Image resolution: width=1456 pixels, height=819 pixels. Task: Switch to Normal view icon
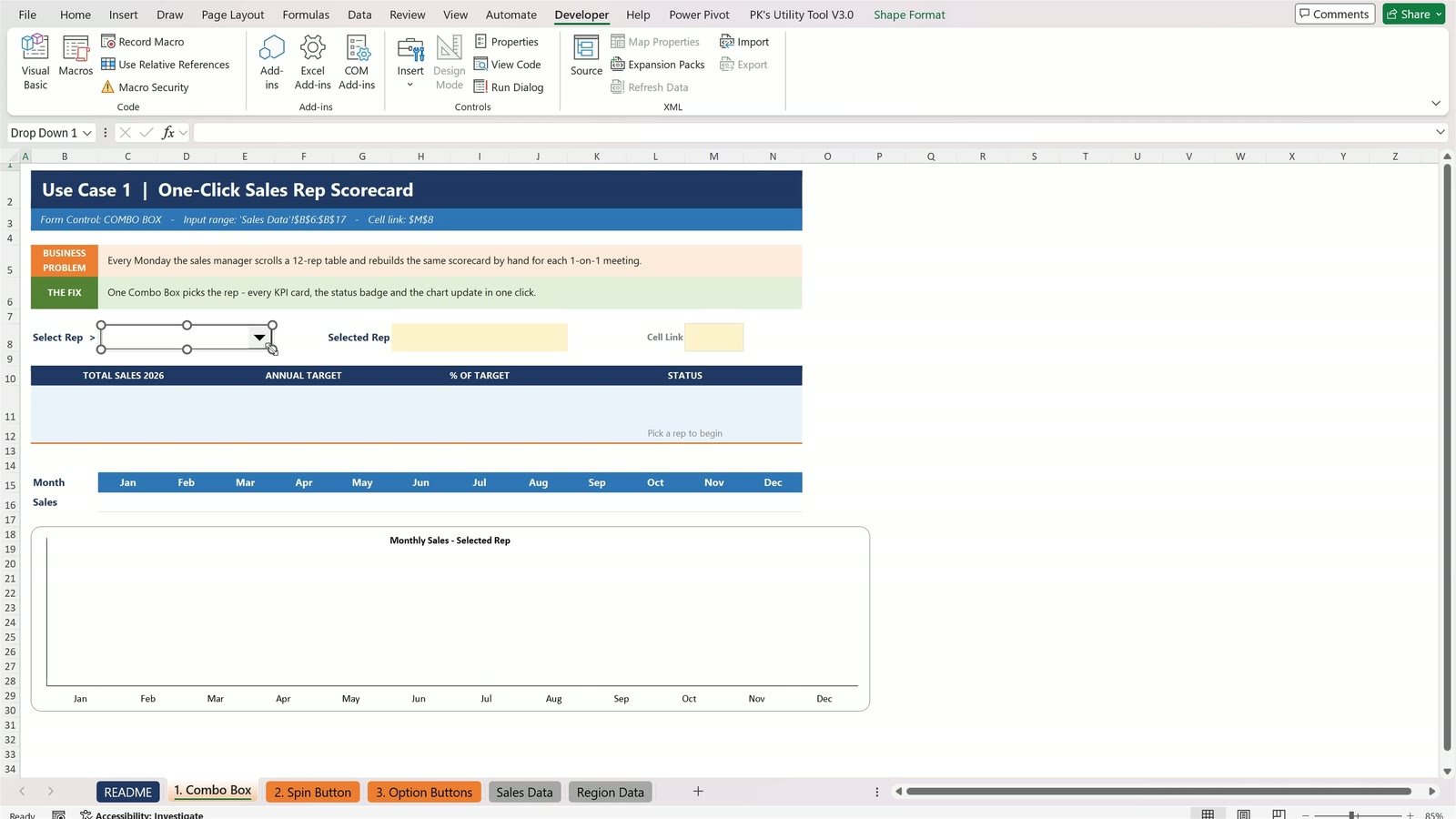point(1208,814)
